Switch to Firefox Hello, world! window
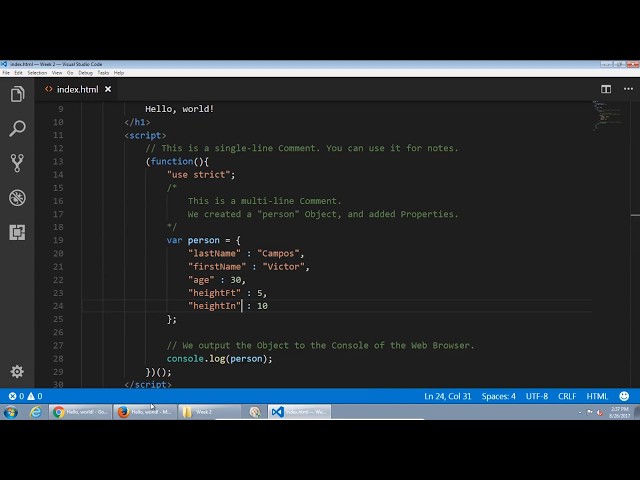The image size is (640, 480). (x=145, y=412)
